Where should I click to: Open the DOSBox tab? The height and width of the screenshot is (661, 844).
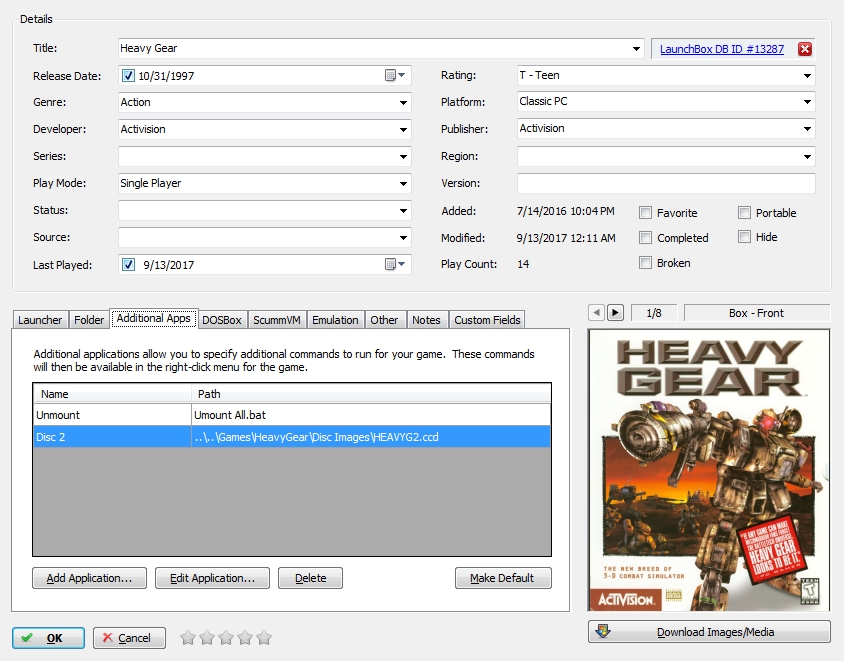(222, 320)
